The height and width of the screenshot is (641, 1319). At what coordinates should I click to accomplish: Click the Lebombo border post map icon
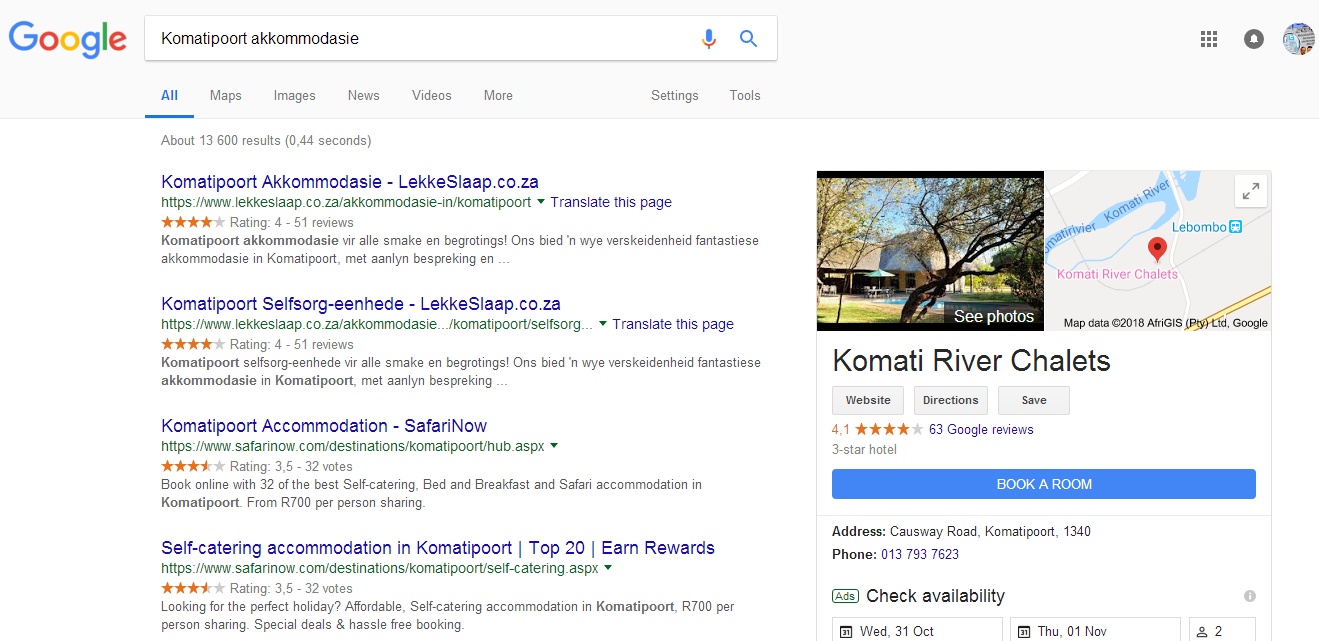(x=1235, y=227)
